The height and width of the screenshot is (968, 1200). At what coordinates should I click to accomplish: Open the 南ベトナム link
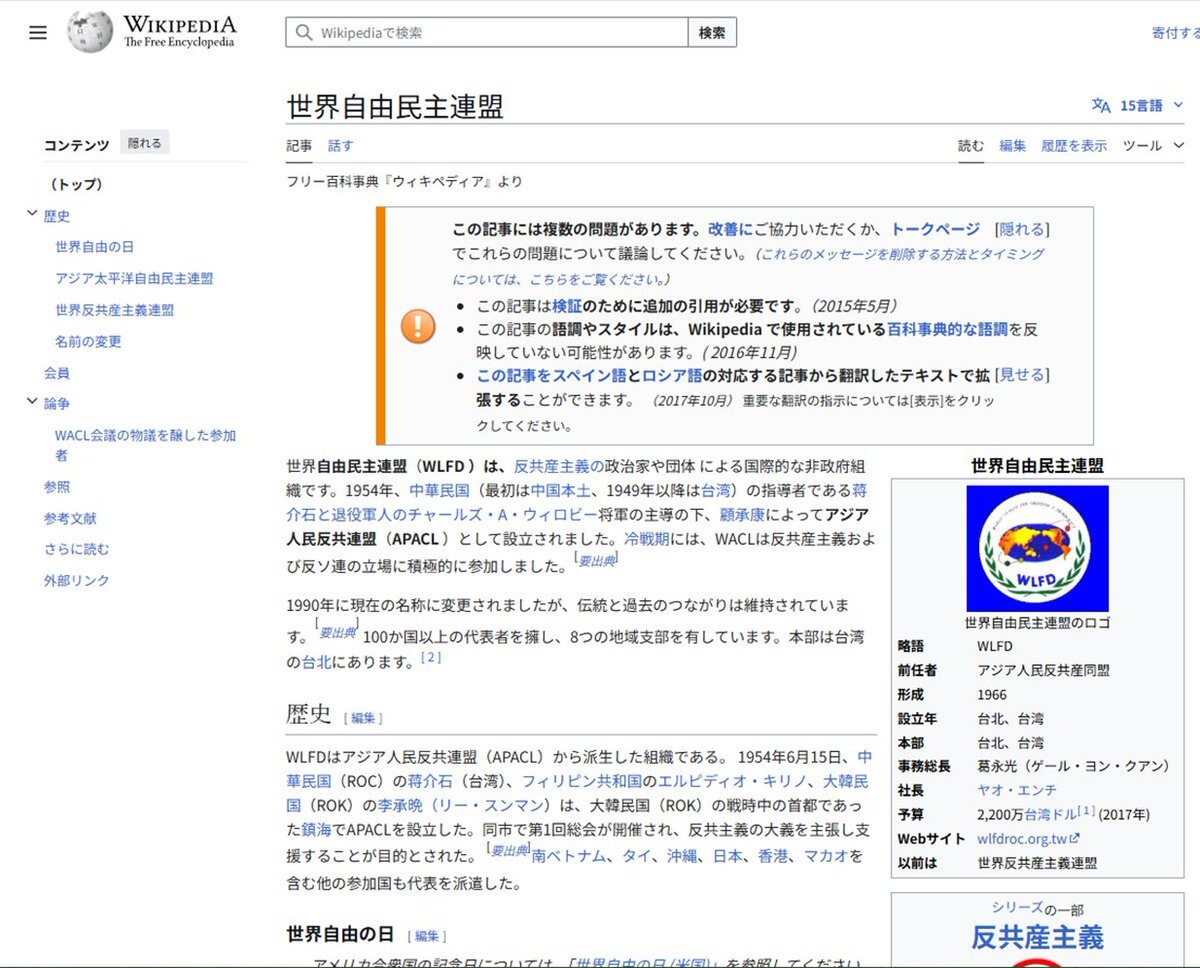pos(571,856)
